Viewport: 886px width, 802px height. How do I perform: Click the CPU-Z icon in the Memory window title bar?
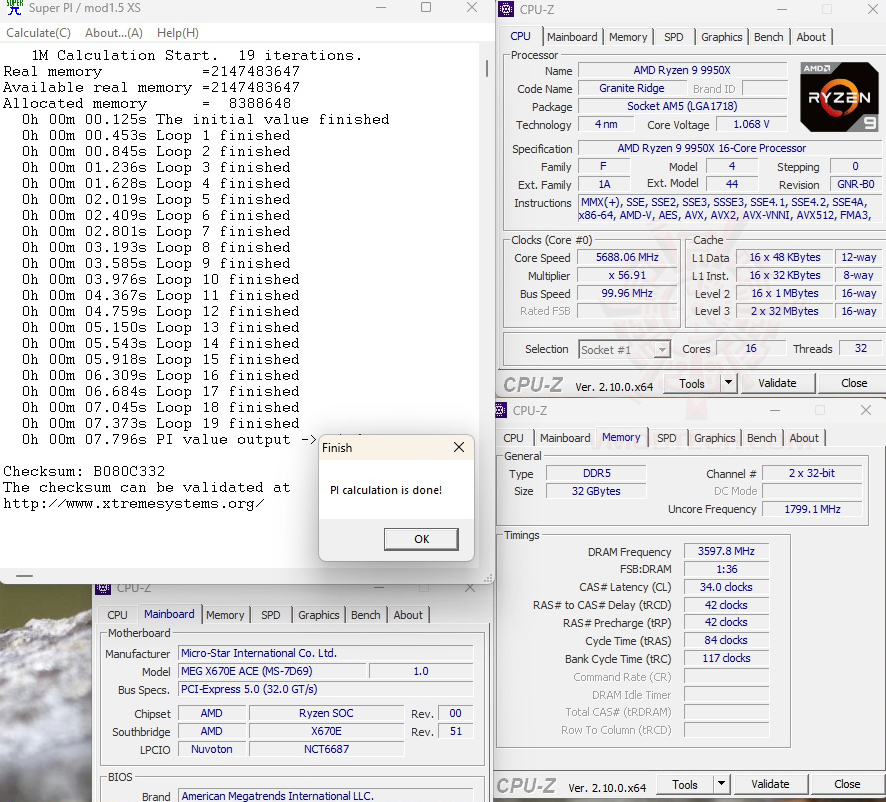(x=501, y=410)
